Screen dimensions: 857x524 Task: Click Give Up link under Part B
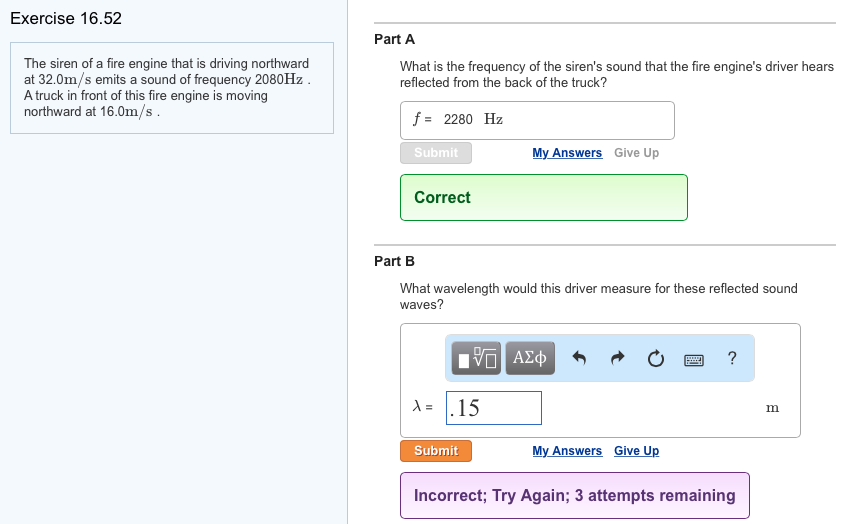(x=636, y=451)
